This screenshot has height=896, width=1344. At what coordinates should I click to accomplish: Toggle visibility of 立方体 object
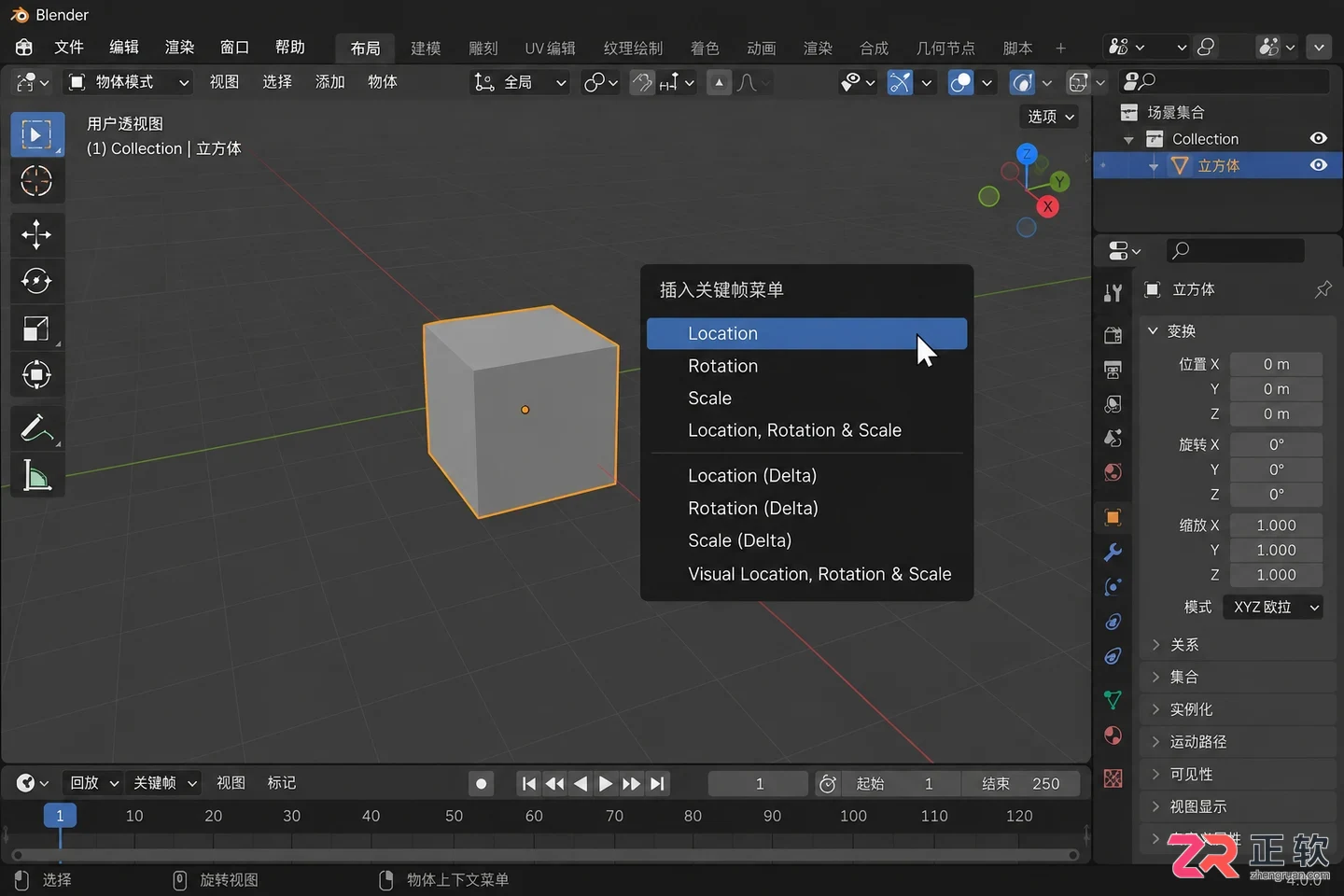tap(1318, 165)
